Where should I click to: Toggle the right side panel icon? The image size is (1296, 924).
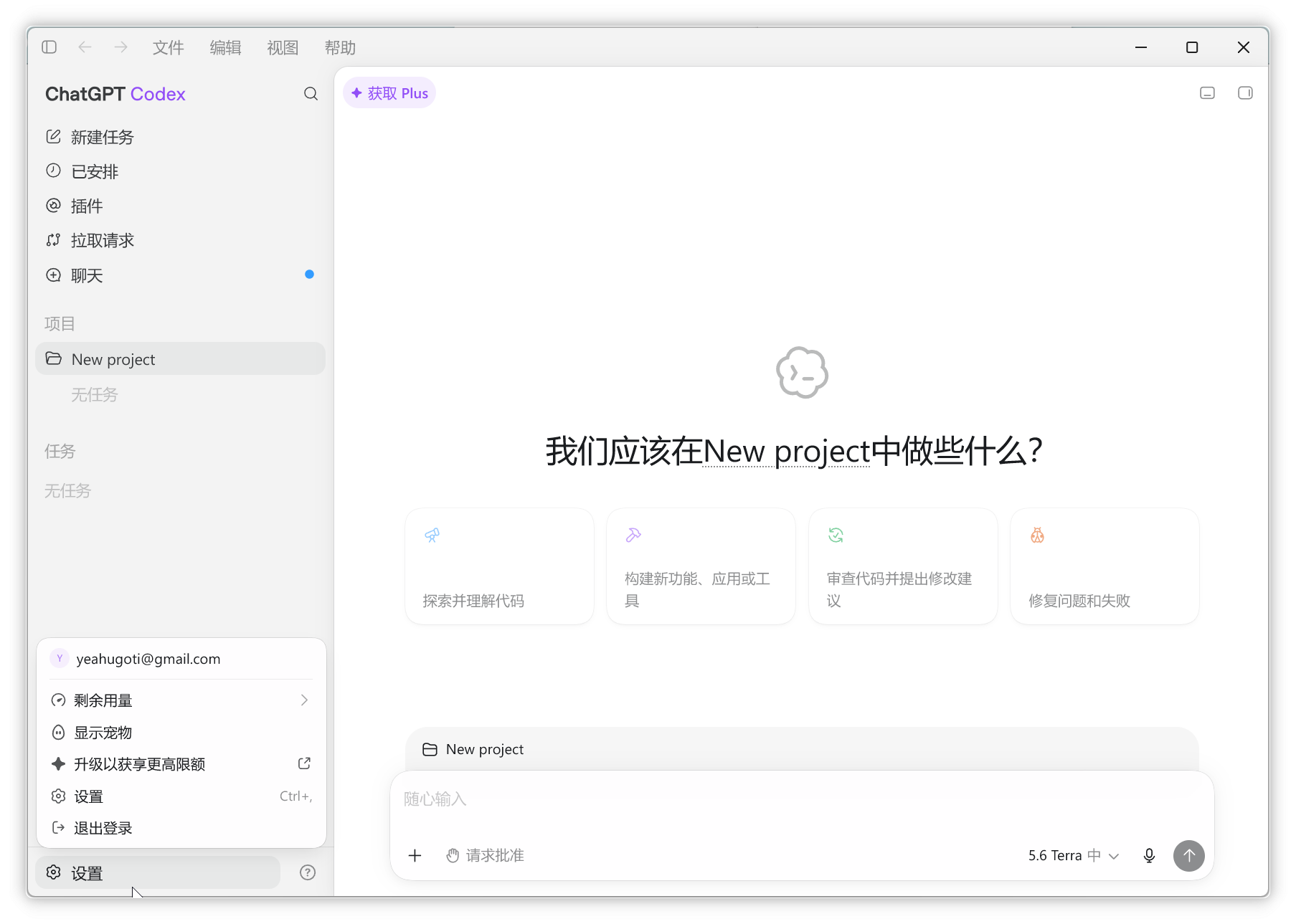(1245, 93)
